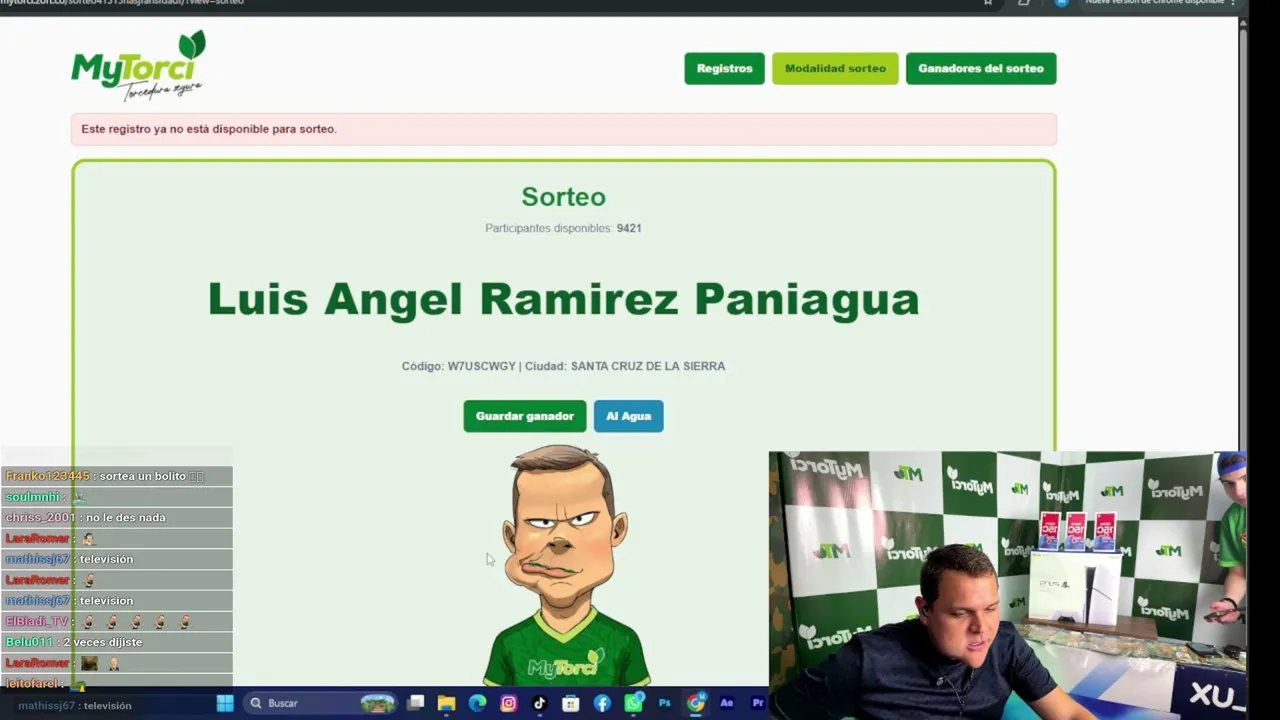Click the Participantes disponibles 9421 count
This screenshot has width=1280, height=720.
(563, 228)
